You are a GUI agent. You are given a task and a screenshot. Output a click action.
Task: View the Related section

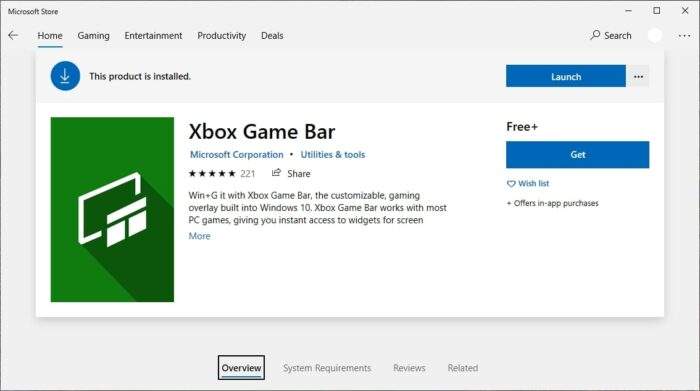462,368
